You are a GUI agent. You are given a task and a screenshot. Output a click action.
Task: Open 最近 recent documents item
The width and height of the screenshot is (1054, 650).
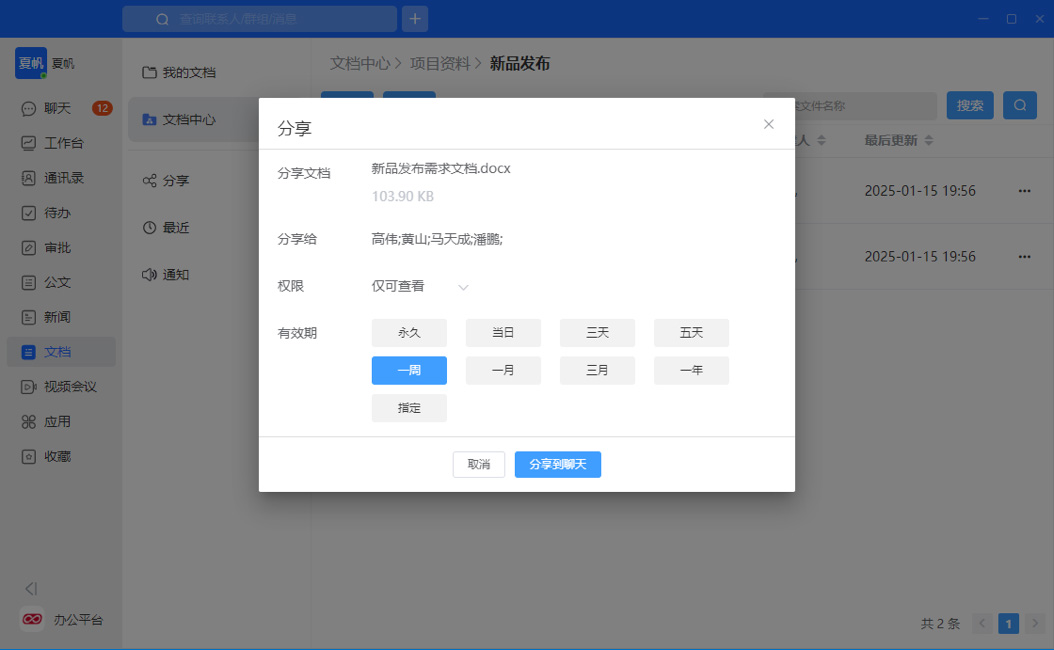pos(176,228)
